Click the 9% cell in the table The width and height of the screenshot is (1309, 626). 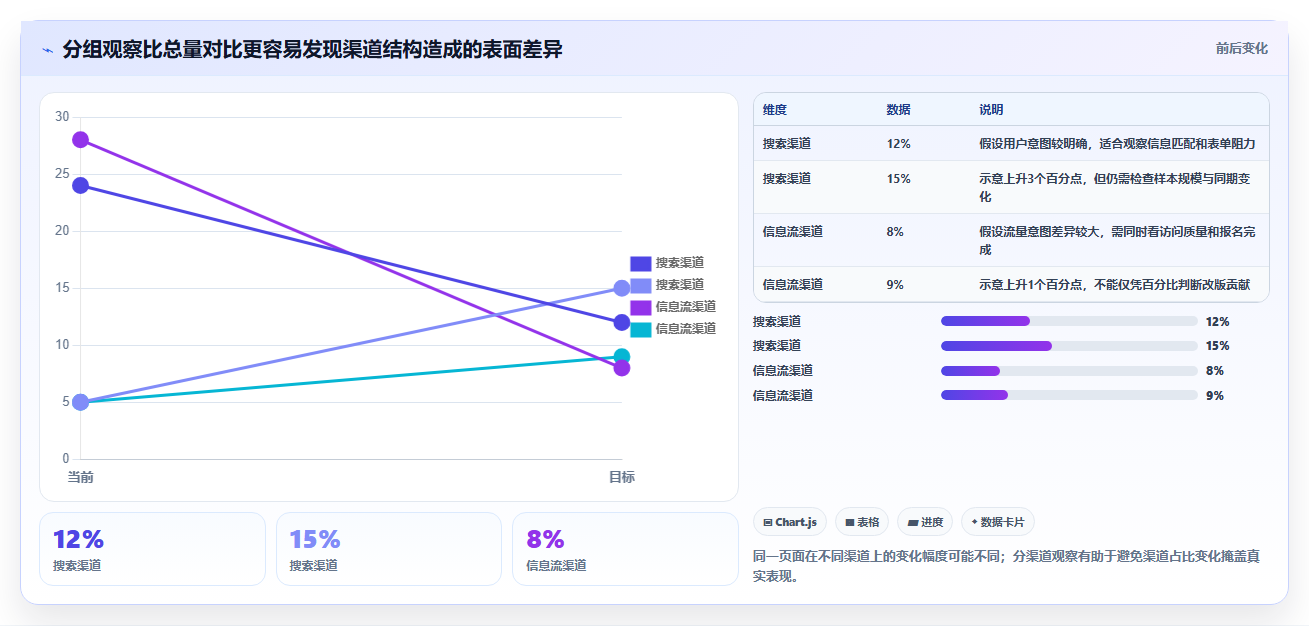click(895, 285)
